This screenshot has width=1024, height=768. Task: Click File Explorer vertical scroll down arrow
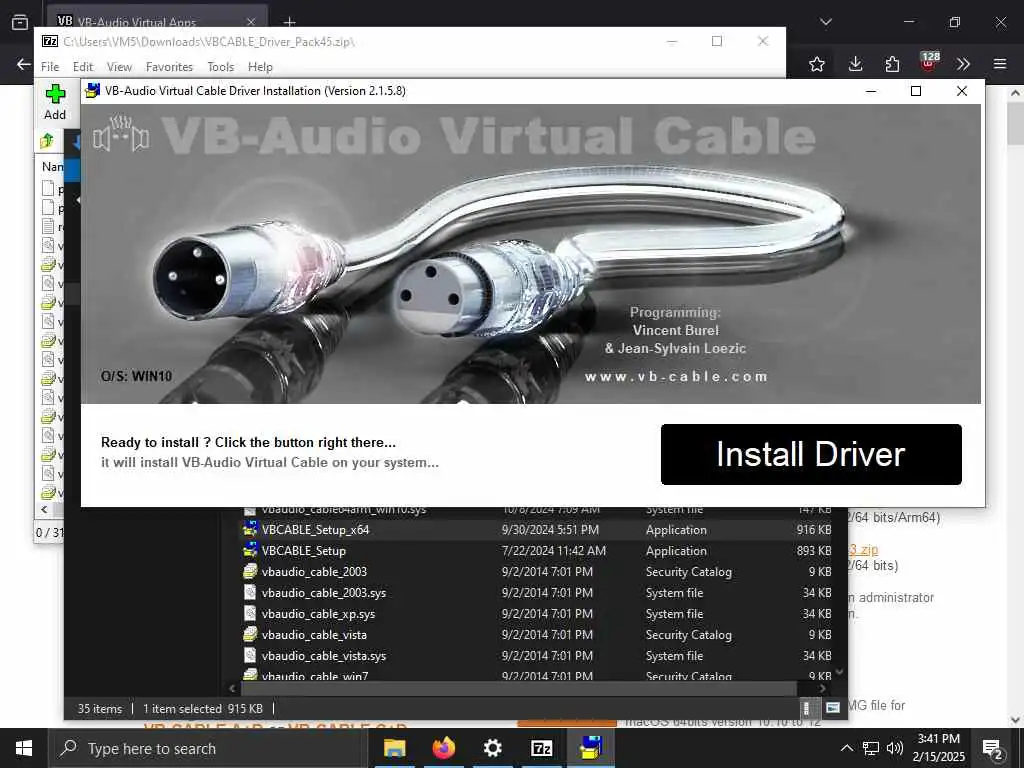point(840,671)
